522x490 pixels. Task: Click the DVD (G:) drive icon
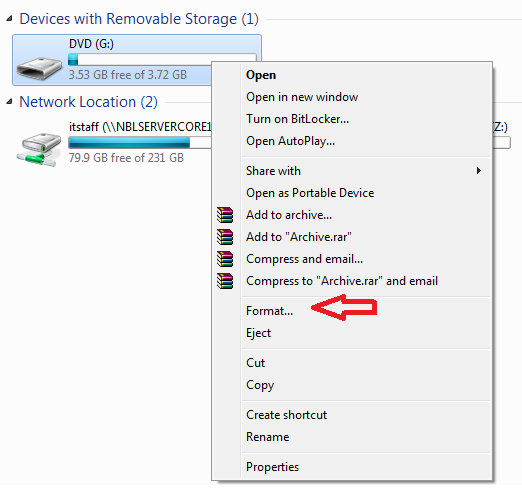(39, 68)
